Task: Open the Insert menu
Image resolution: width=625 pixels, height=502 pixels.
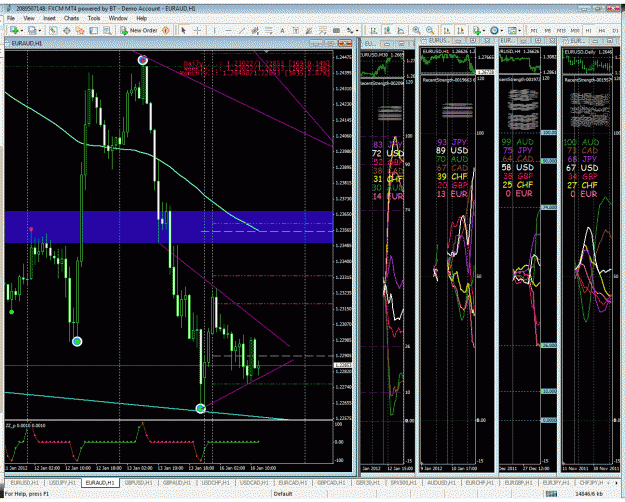Action: (x=49, y=18)
